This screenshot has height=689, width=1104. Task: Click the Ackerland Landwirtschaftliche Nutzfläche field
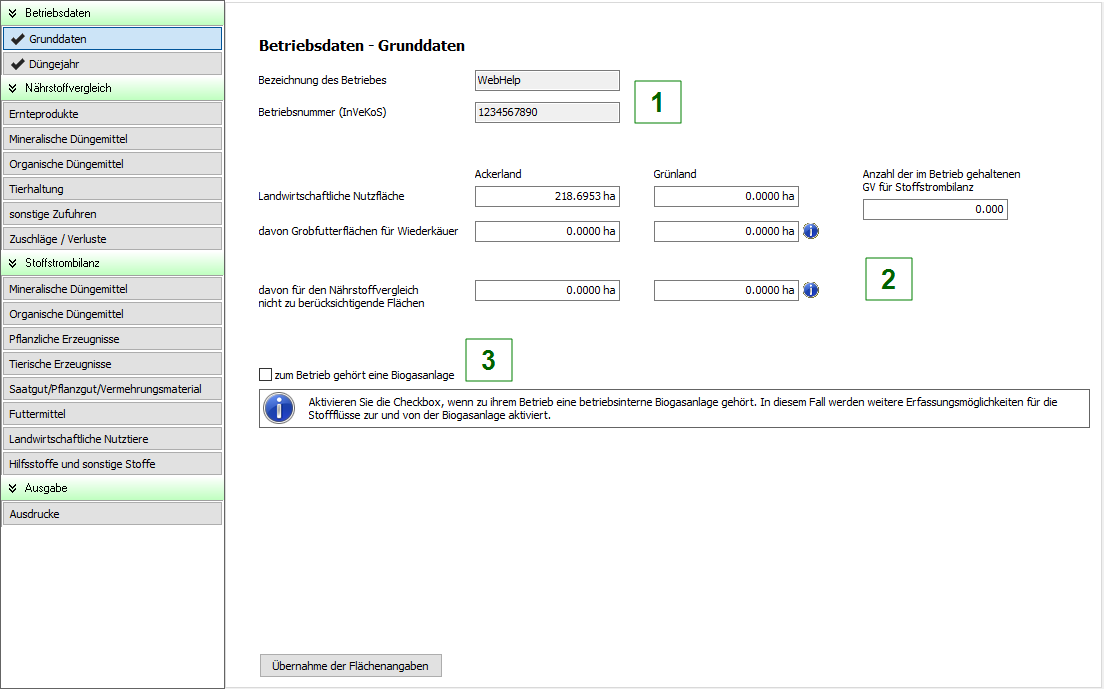(x=547, y=197)
